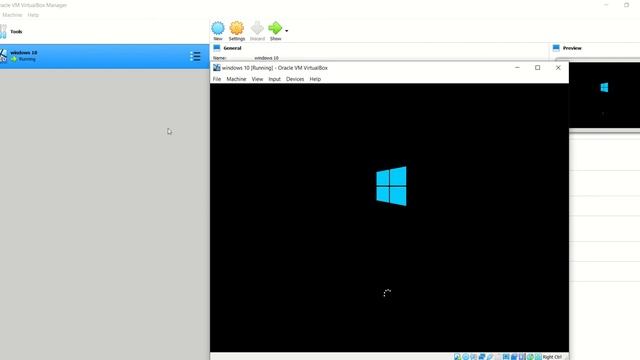Viewport: 640px width, 360px height.
Task: Click the display status bar icon
Action: tap(506, 357)
